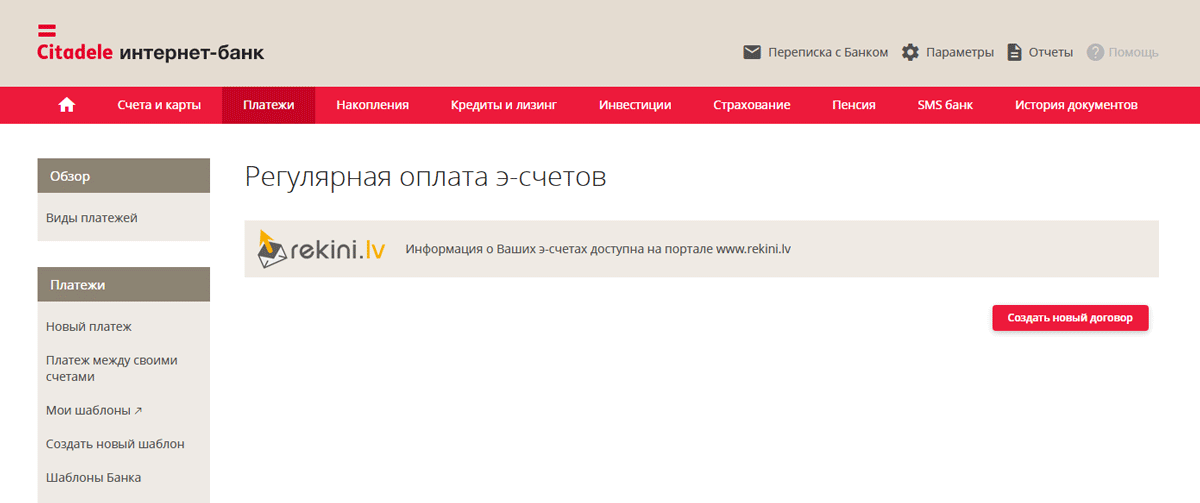Click the document icon for Отчеты
Viewport: 1200px width, 503px height.
tap(1014, 52)
